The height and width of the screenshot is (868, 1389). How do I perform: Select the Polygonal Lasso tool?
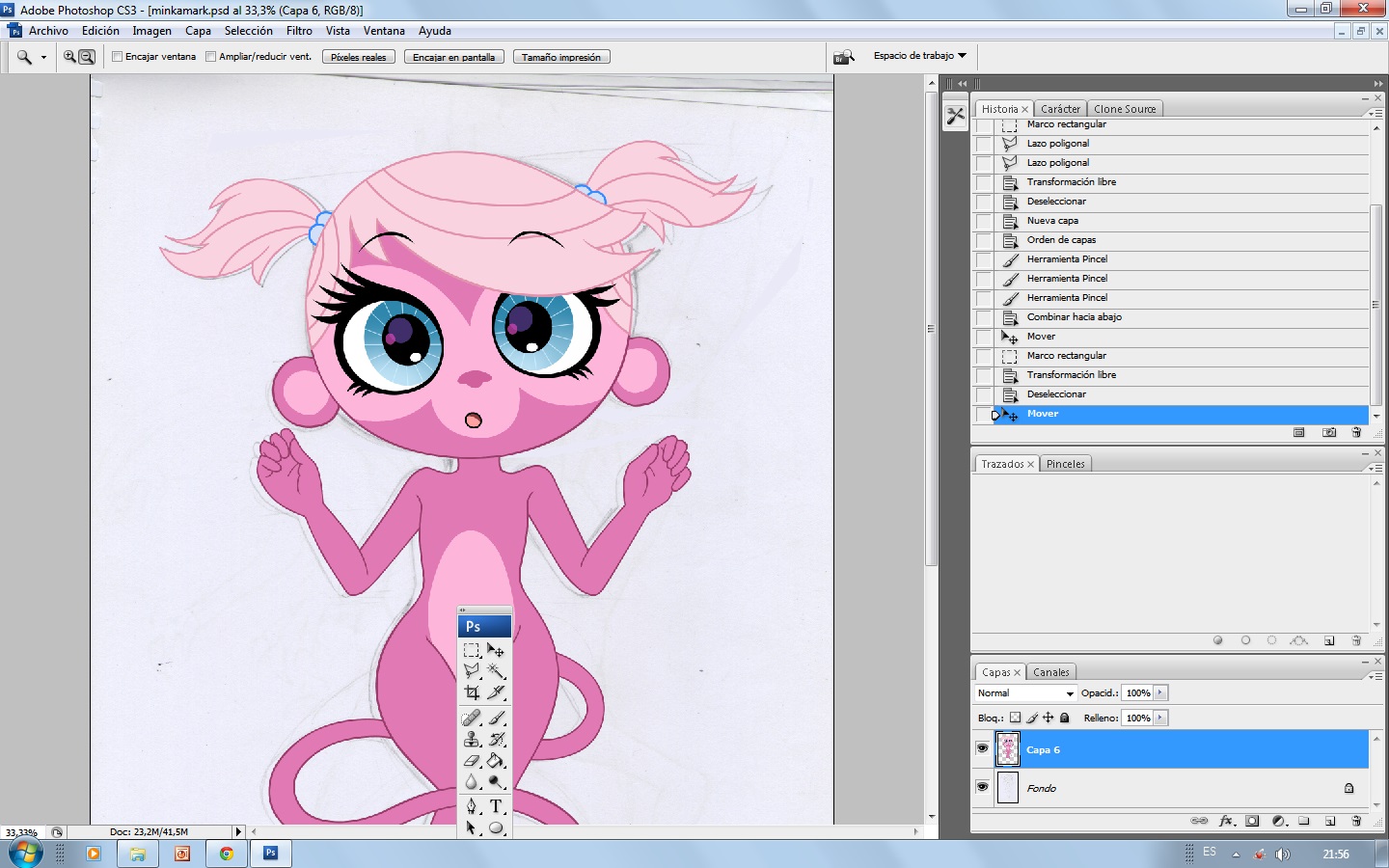click(x=472, y=671)
